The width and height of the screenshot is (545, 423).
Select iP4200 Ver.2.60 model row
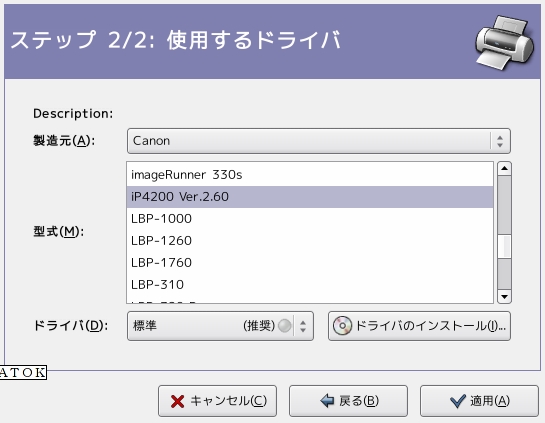pyautogui.click(x=310, y=197)
